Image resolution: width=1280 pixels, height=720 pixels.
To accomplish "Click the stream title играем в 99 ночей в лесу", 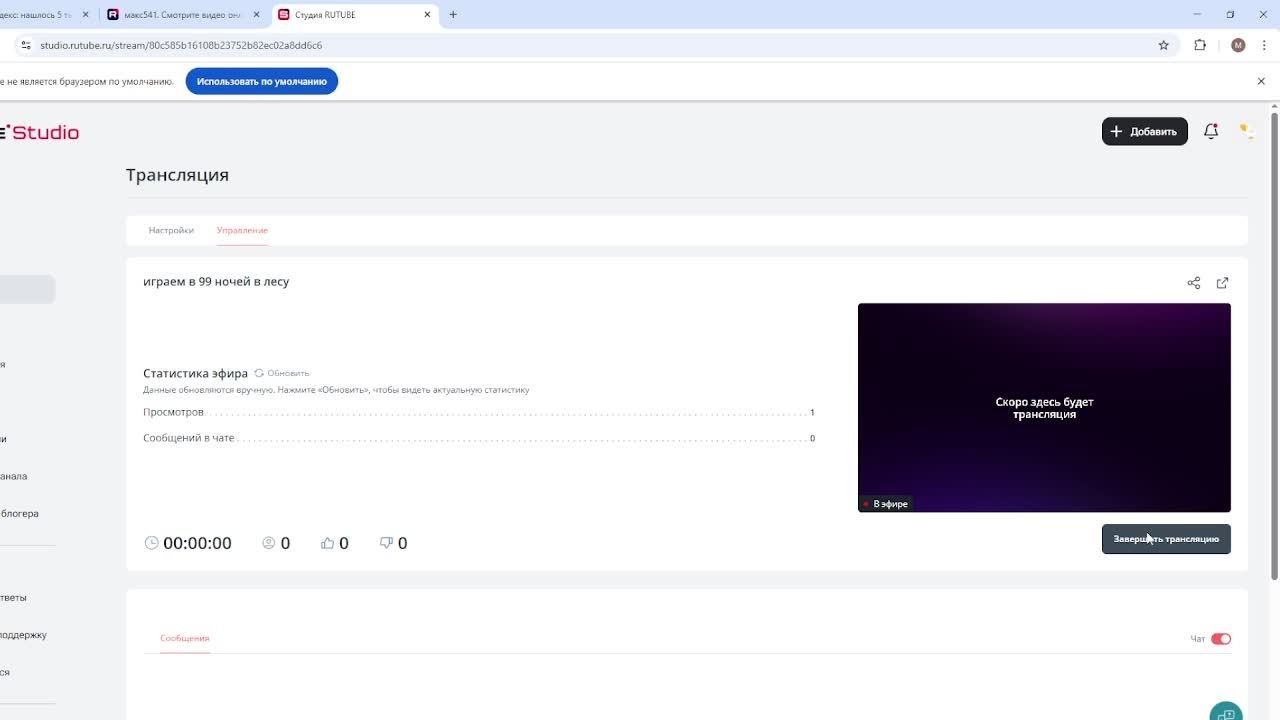I will point(216,282).
